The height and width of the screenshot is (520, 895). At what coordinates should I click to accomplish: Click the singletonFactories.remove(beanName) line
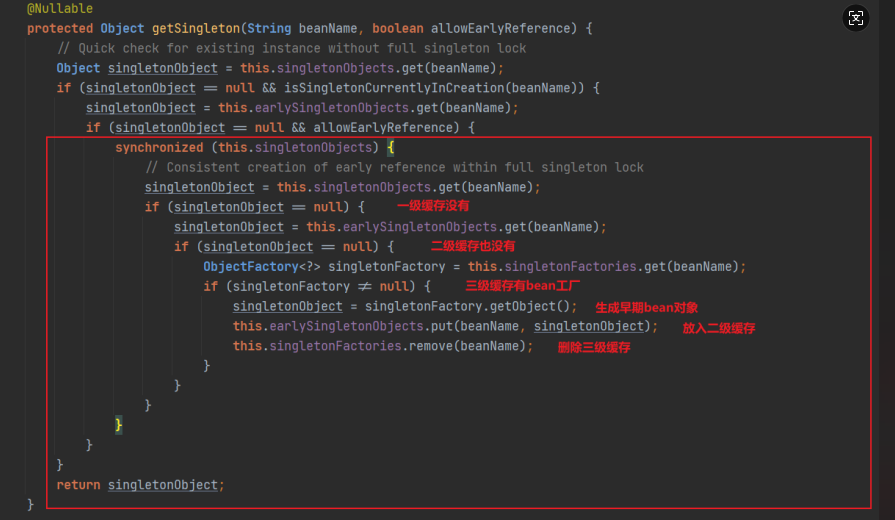click(x=383, y=346)
